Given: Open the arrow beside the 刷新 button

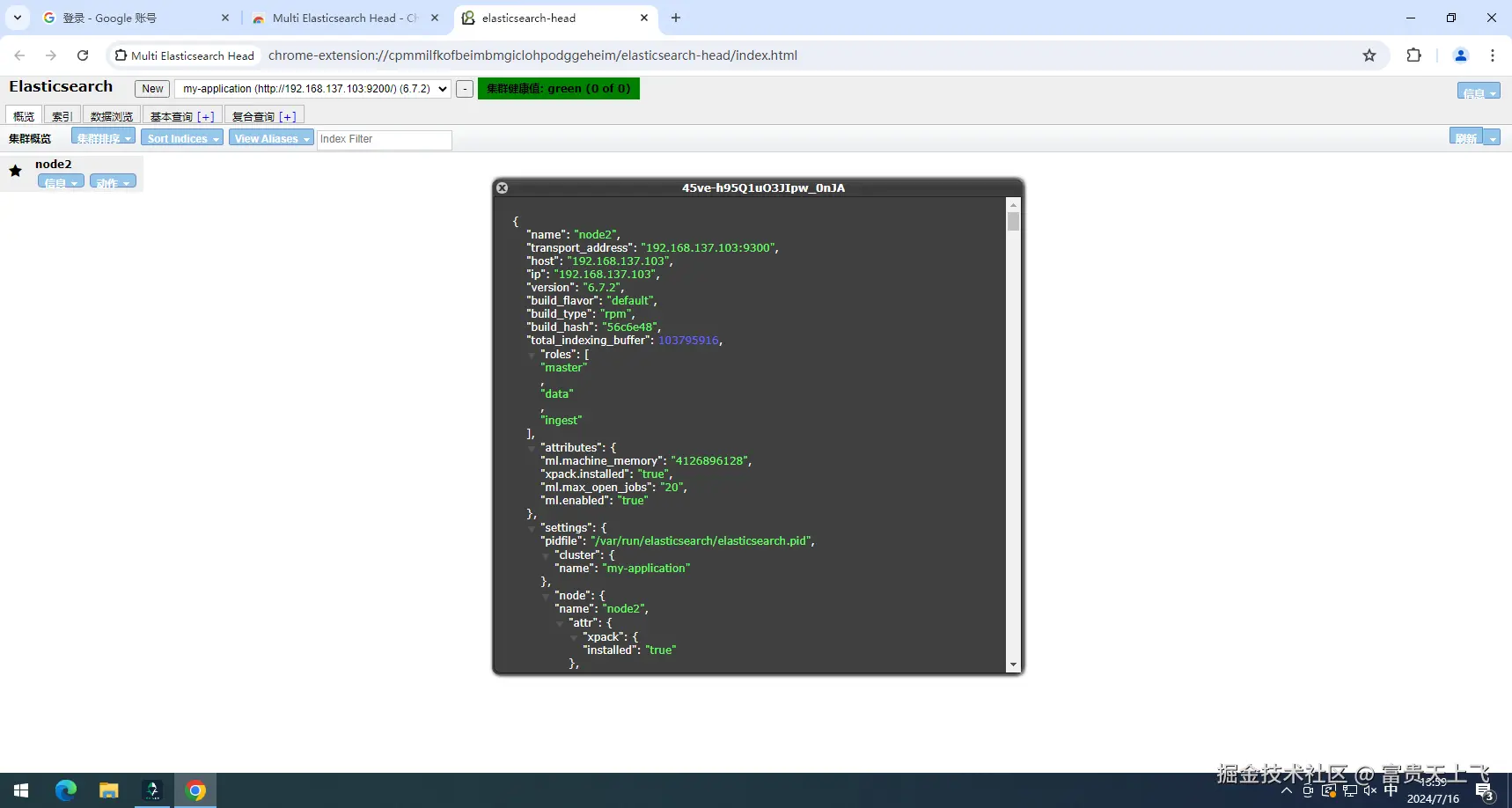Looking at the screenshot, I should tap(1493, 138).
